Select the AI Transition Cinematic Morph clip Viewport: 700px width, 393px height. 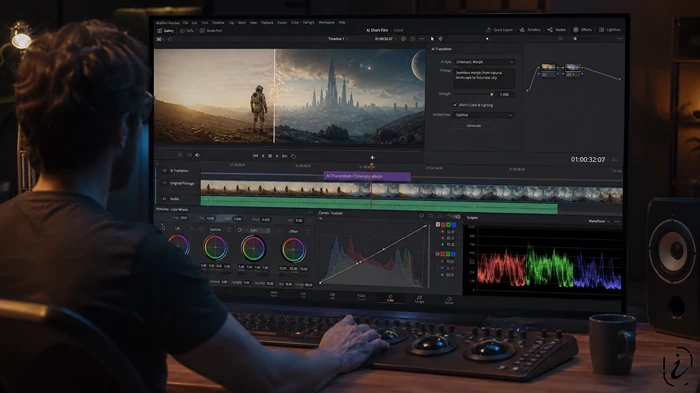point(367,176)
